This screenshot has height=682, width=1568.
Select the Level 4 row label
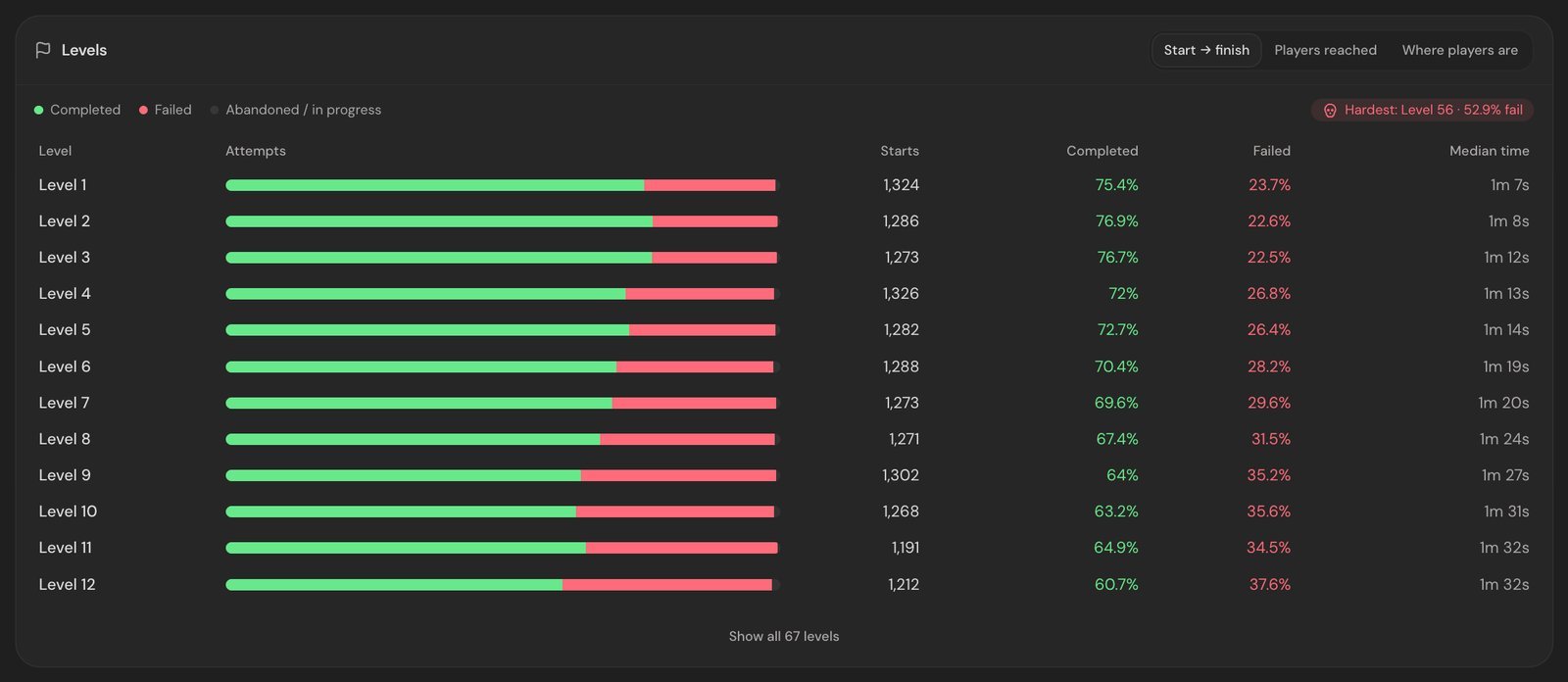(65, 294)
